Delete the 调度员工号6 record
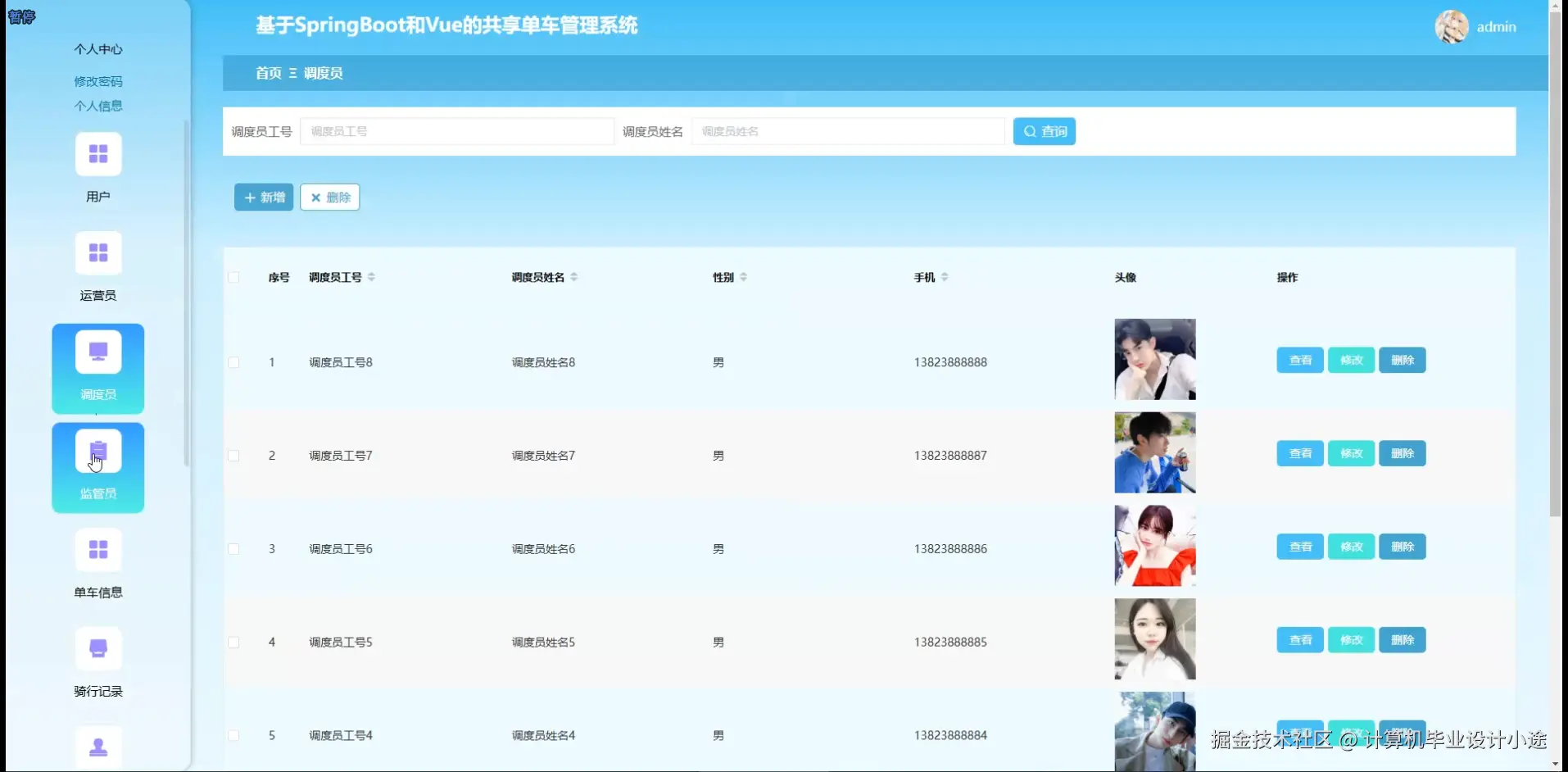This screenshot has height=772, width=1568. (1403, 547)
